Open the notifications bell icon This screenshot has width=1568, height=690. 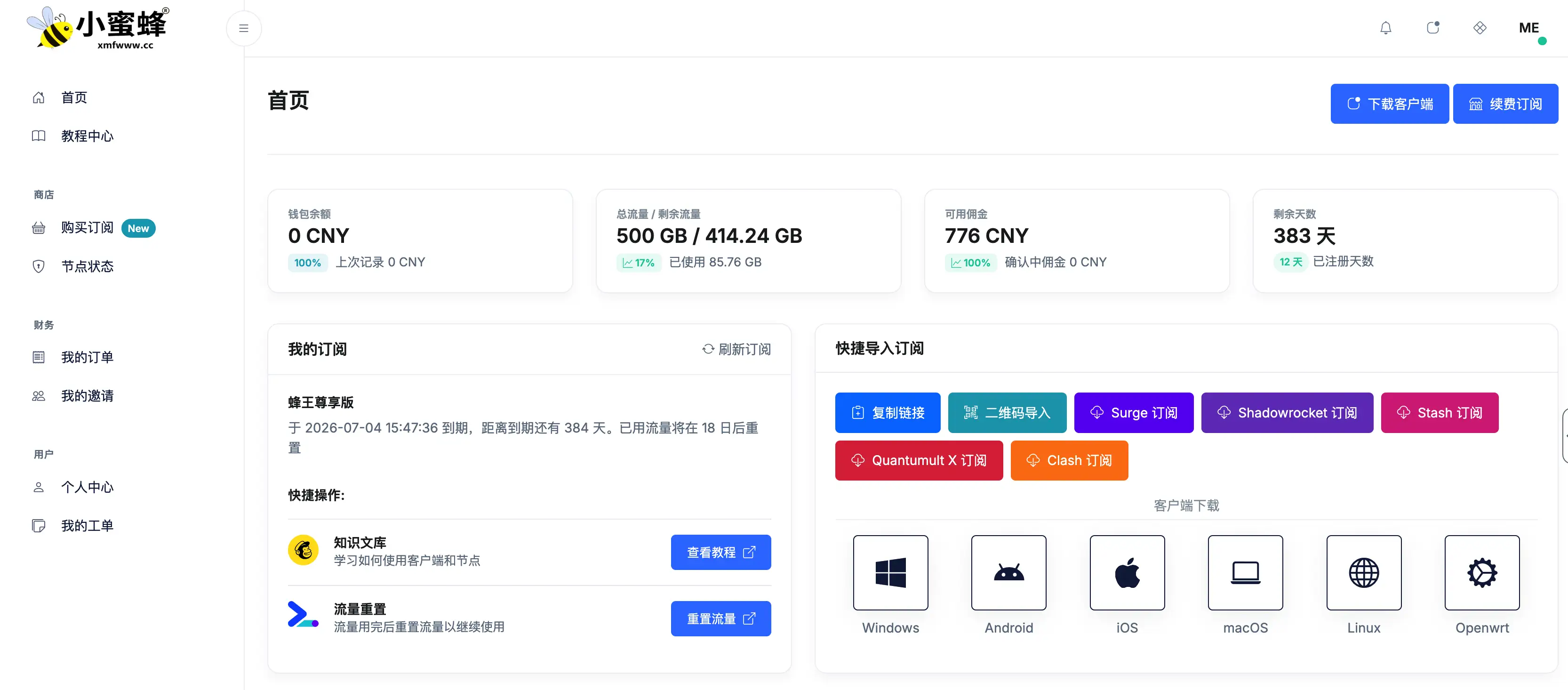click(x=1386, y=28)
